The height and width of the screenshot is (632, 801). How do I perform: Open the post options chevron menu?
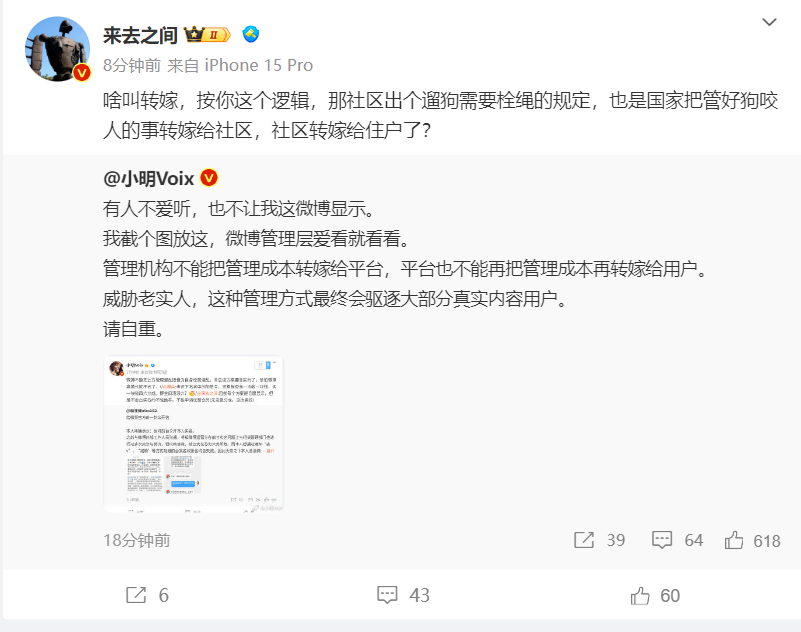coord(769,22)
